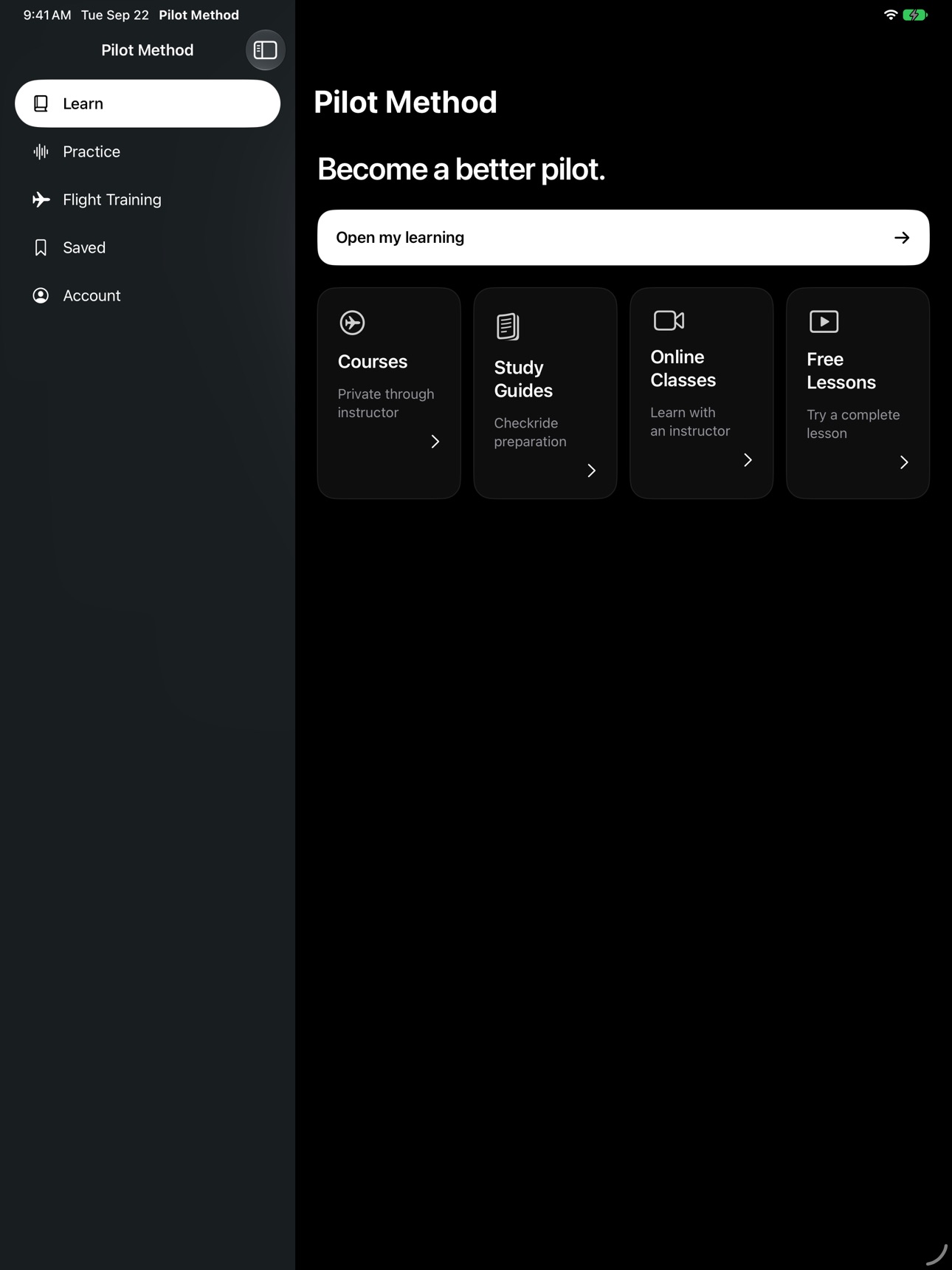Screen dimensions: 952x1270
Task: Toggle the sidebar panel icon
Action: 265,50
